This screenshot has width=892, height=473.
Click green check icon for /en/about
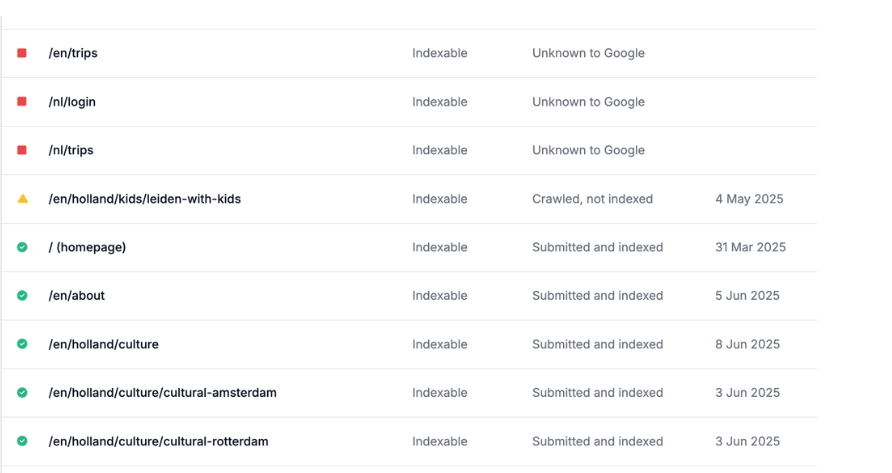[x=22, y=296]
